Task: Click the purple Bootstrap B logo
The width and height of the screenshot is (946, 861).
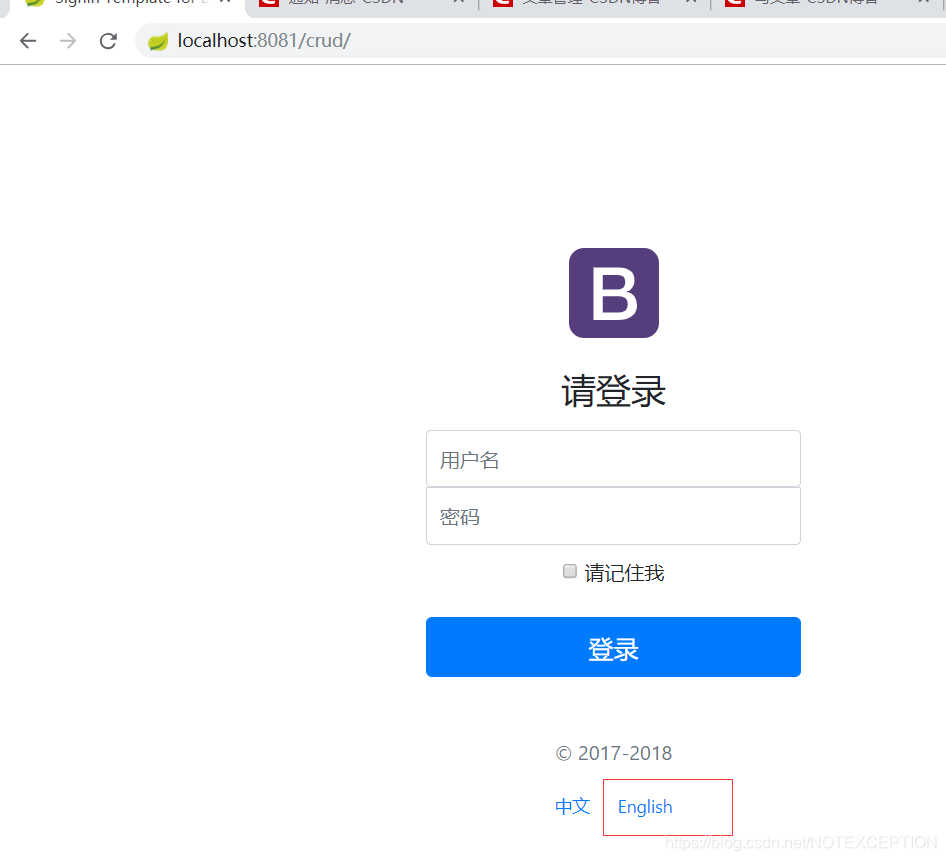Action: click(x=614, y=293)
